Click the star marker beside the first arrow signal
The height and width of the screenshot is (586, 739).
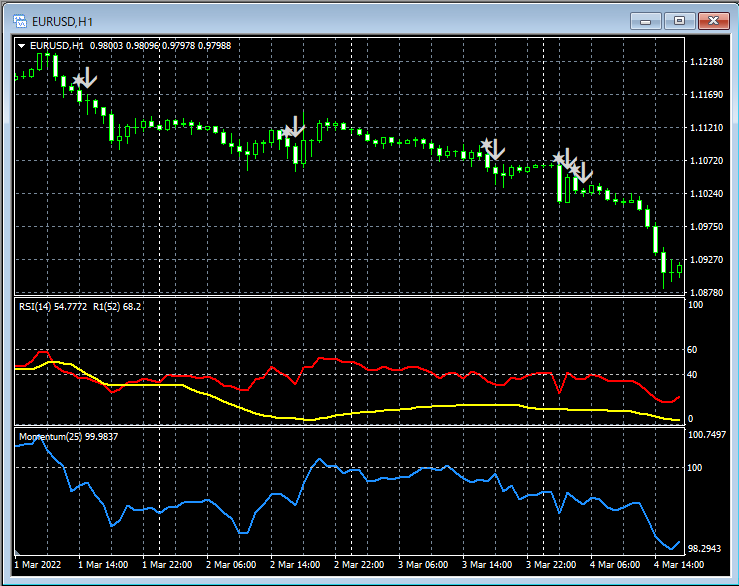(x=76, y=80)
